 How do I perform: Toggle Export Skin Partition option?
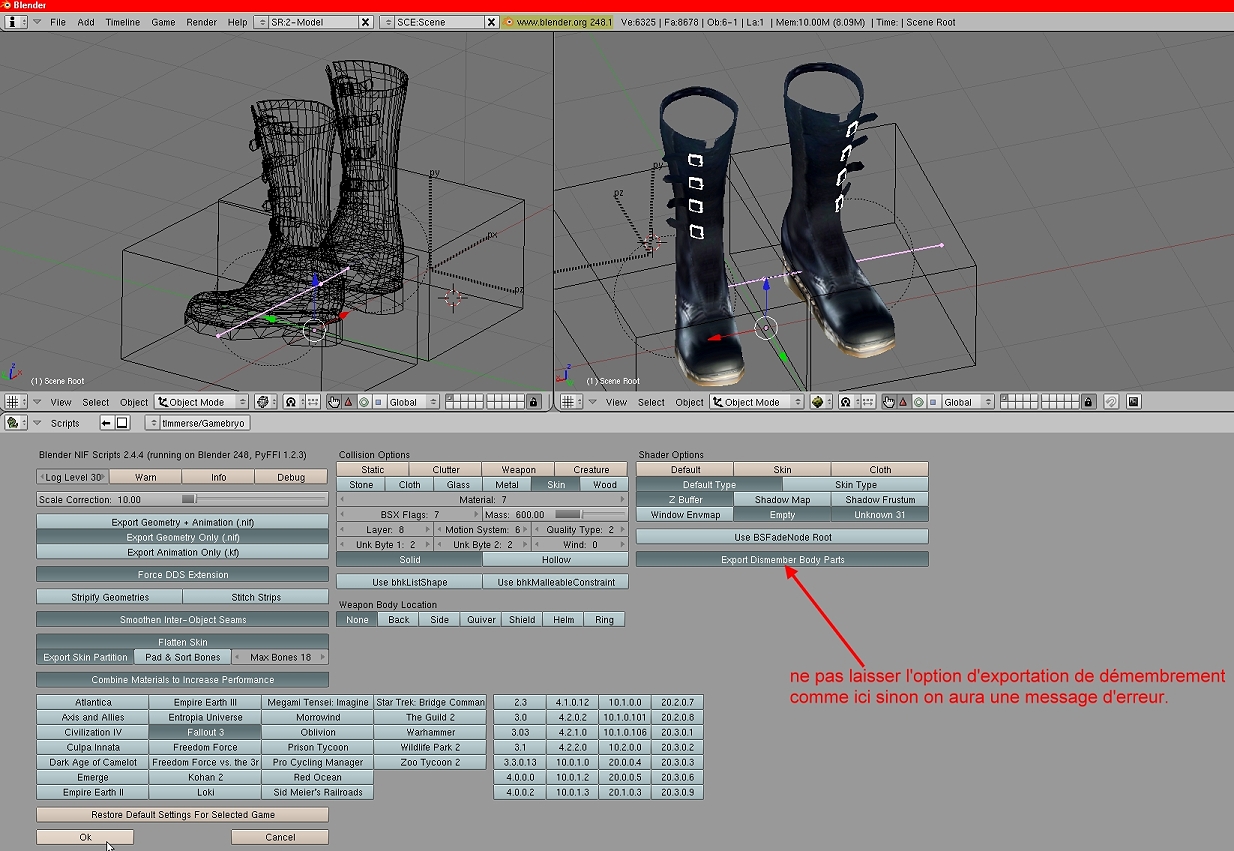pyautogui.click(x=85, y=657)
